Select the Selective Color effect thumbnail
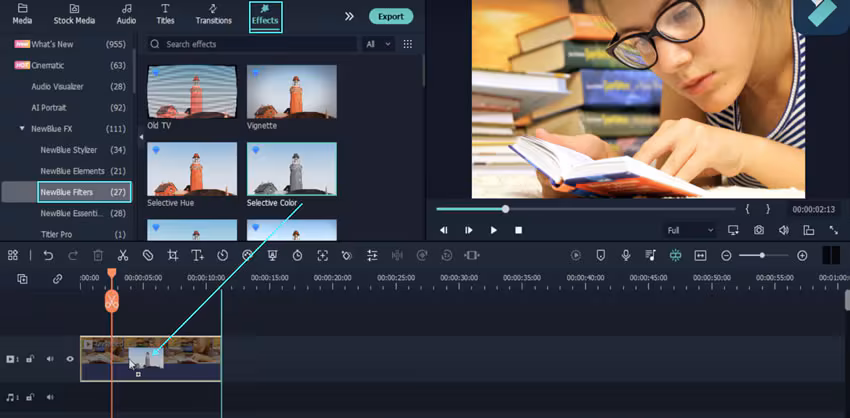The height and width of the screenshot is (418, 850). [x=292, y=169]
